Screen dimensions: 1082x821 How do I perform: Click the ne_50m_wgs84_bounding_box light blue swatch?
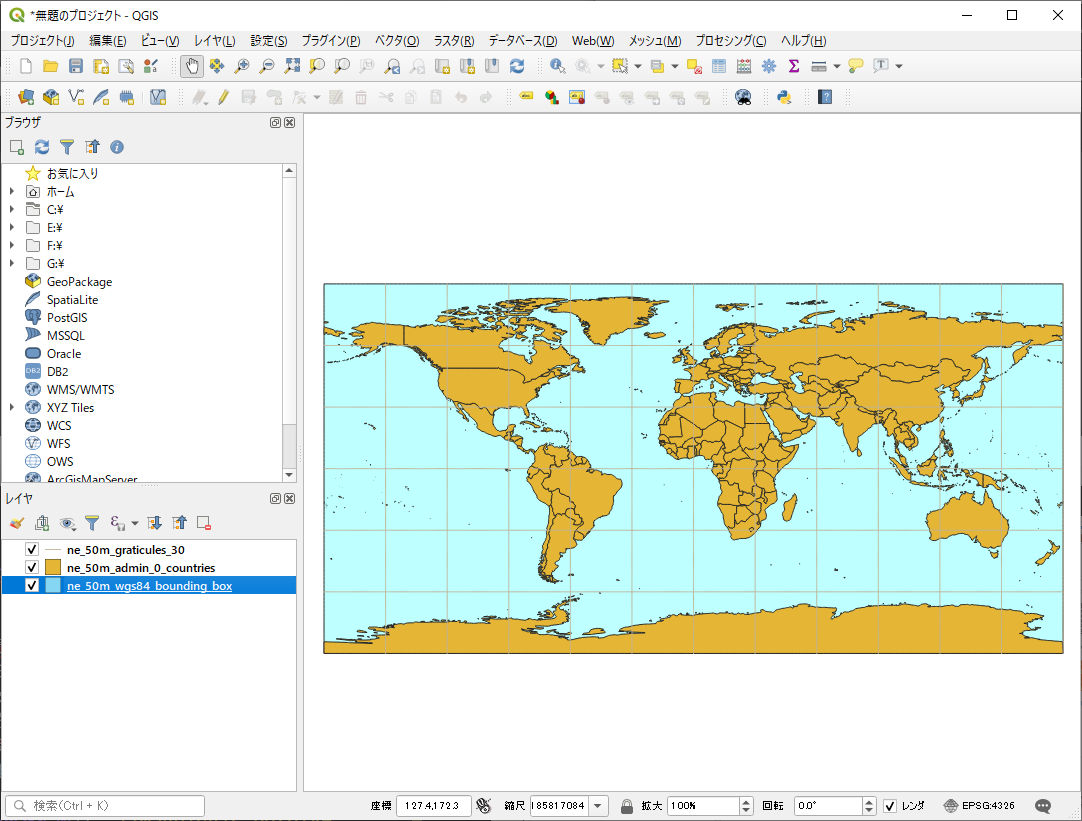coord(53,586)
